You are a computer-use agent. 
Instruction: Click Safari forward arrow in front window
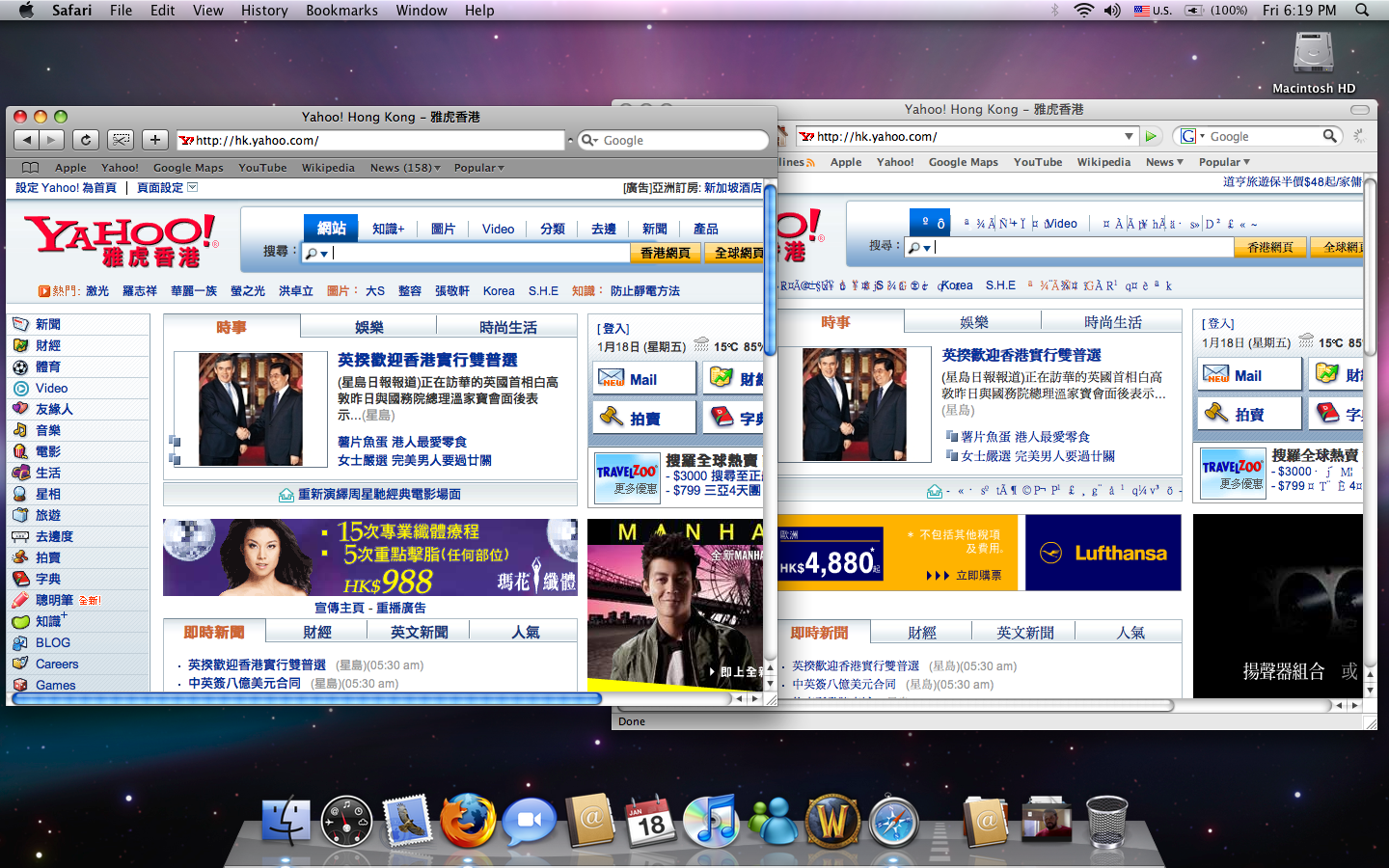52,140
